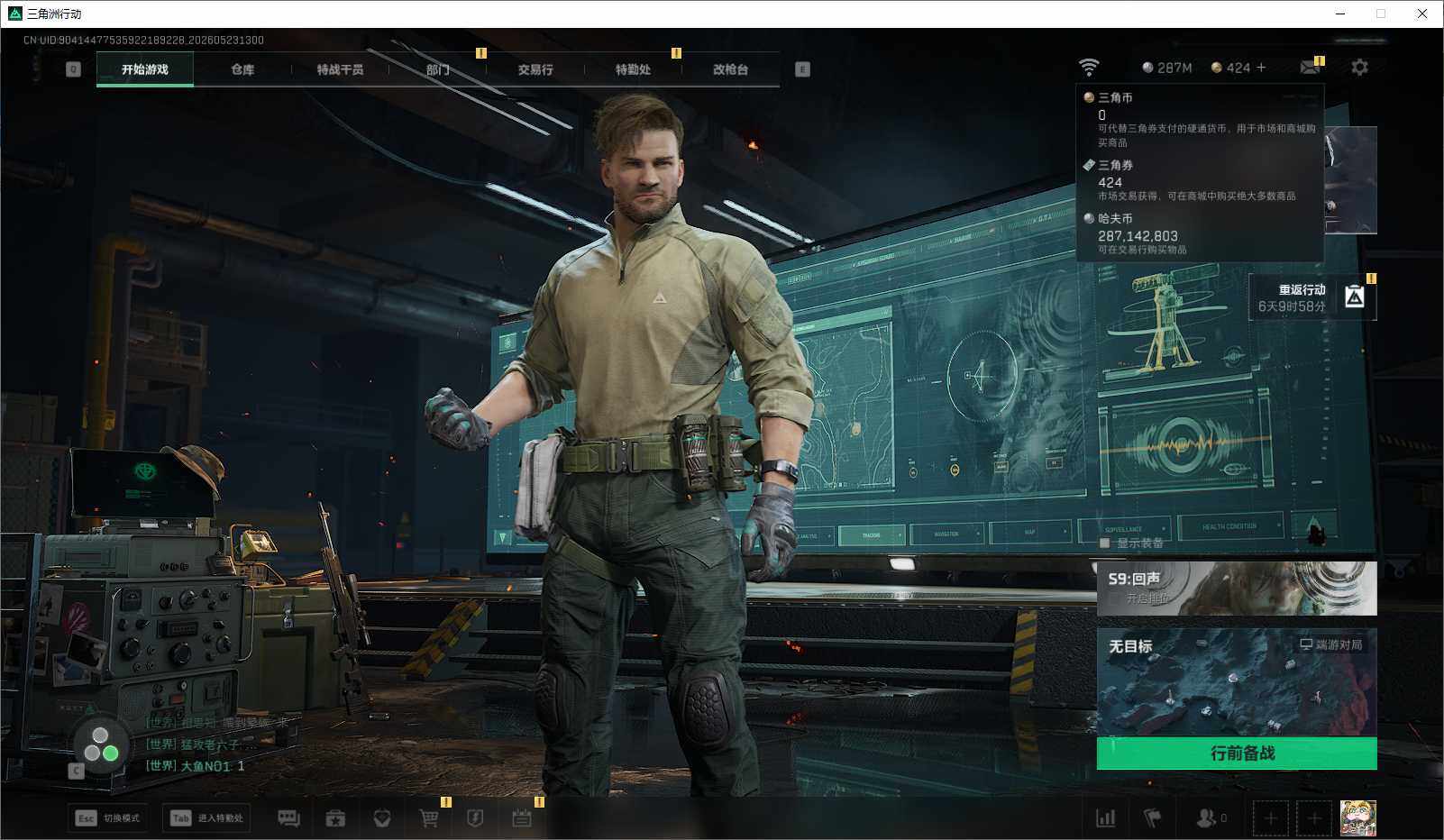This screenshot has width=1444, height=840.
Task: Click the 424 三角券 balance
Action: point(1230,68)
